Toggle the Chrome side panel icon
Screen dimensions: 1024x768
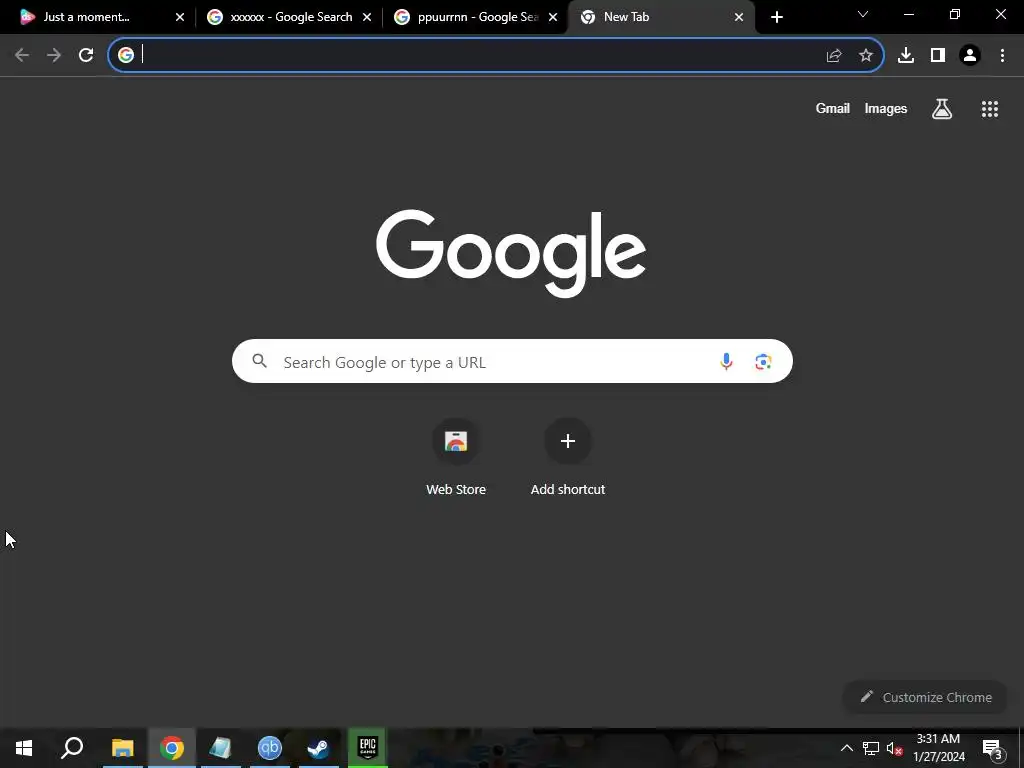point(938,56)
